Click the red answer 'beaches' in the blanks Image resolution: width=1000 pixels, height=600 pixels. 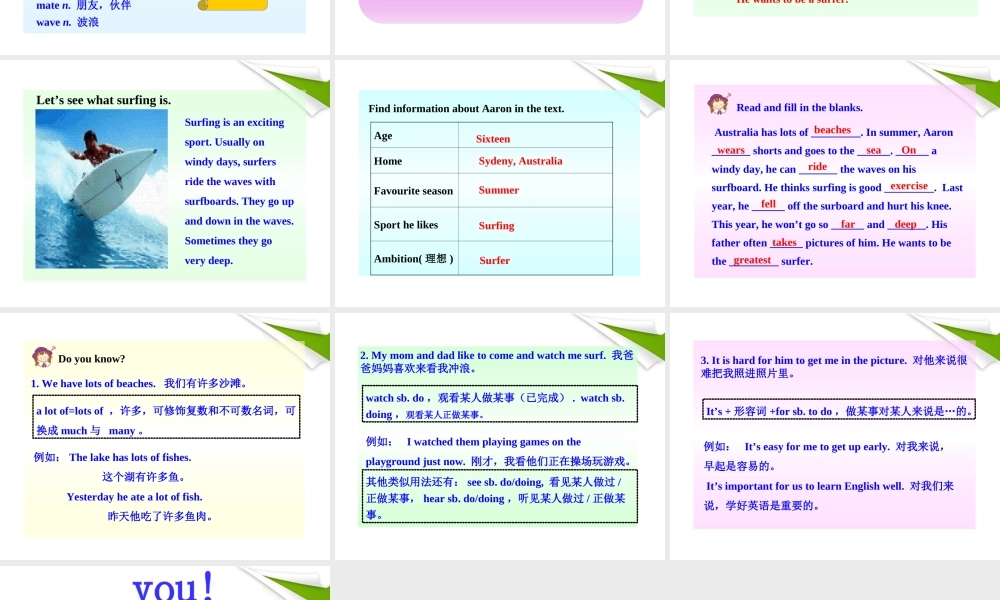832,129
